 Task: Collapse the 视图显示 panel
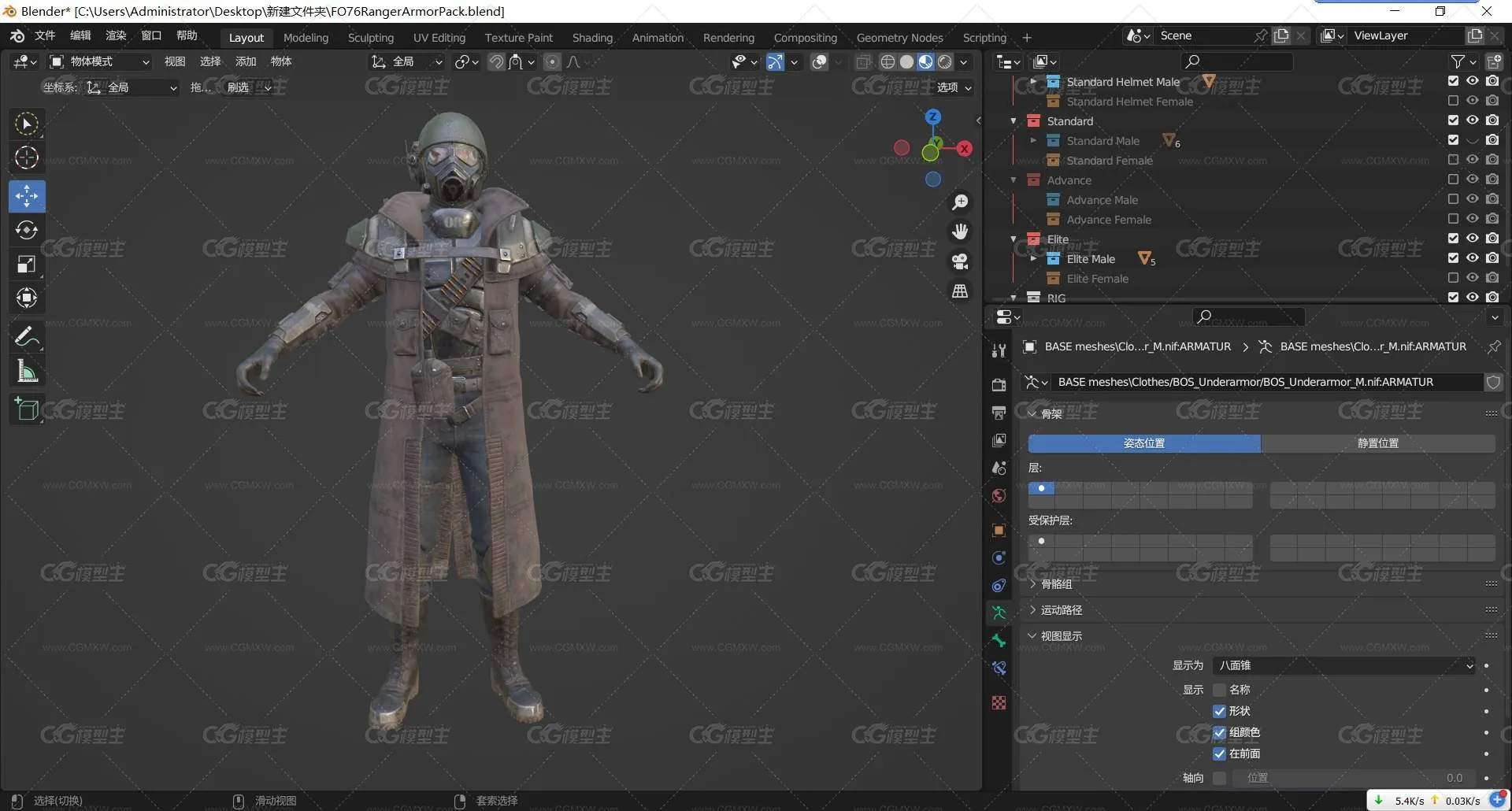[1062, 636]
